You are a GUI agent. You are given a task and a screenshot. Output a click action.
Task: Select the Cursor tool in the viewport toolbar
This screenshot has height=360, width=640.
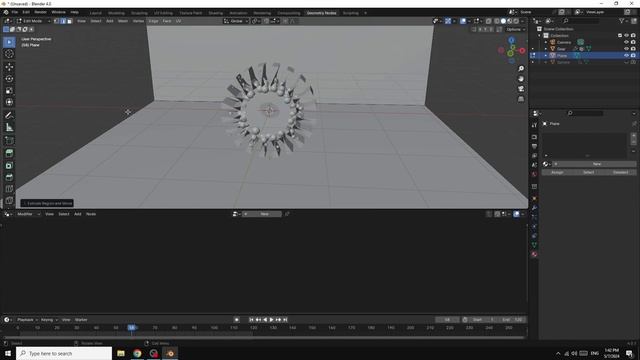(9, 54)
